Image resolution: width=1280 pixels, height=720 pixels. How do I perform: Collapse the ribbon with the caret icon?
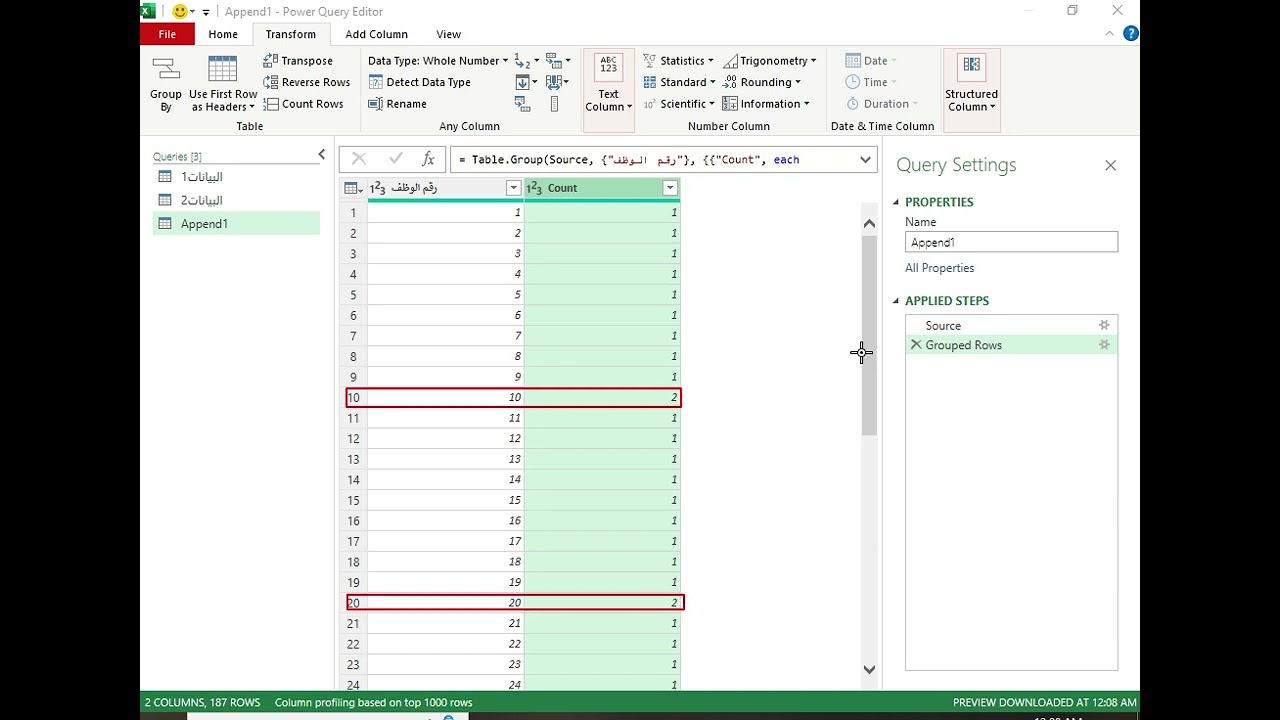click(x=1109, y=34)
